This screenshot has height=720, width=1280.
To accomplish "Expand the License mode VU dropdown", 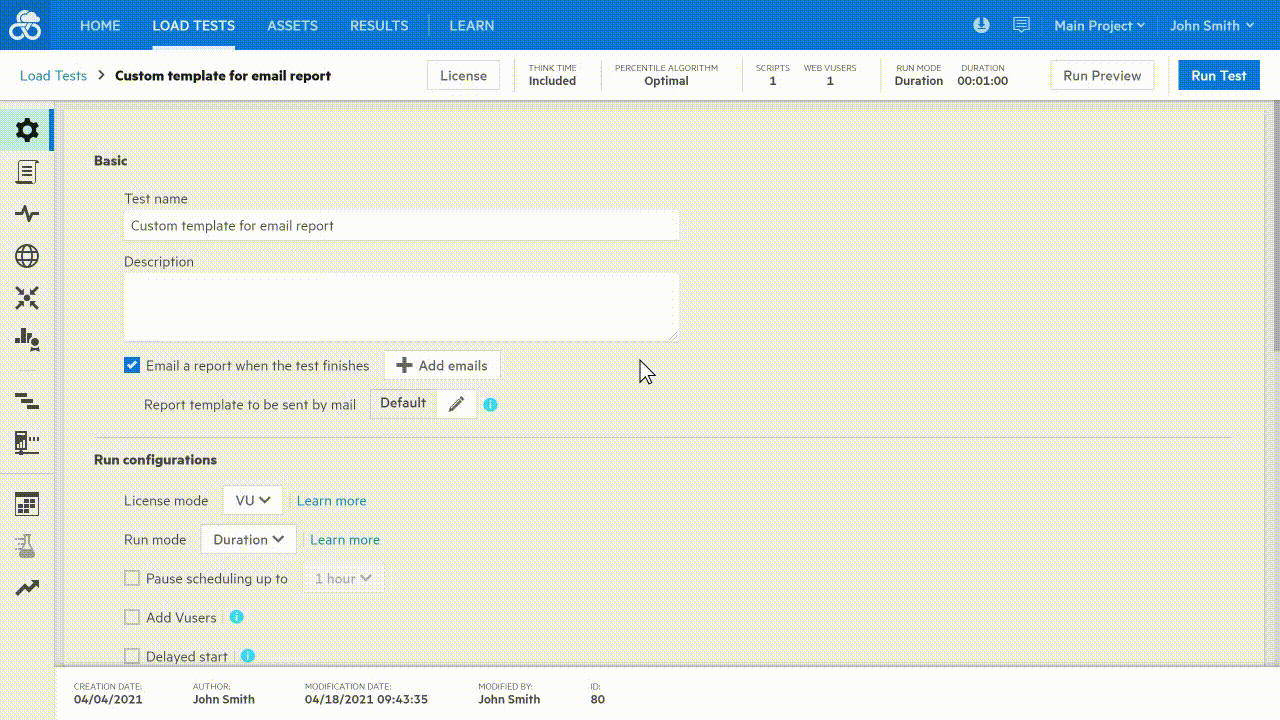I will (x=252, y=500).
